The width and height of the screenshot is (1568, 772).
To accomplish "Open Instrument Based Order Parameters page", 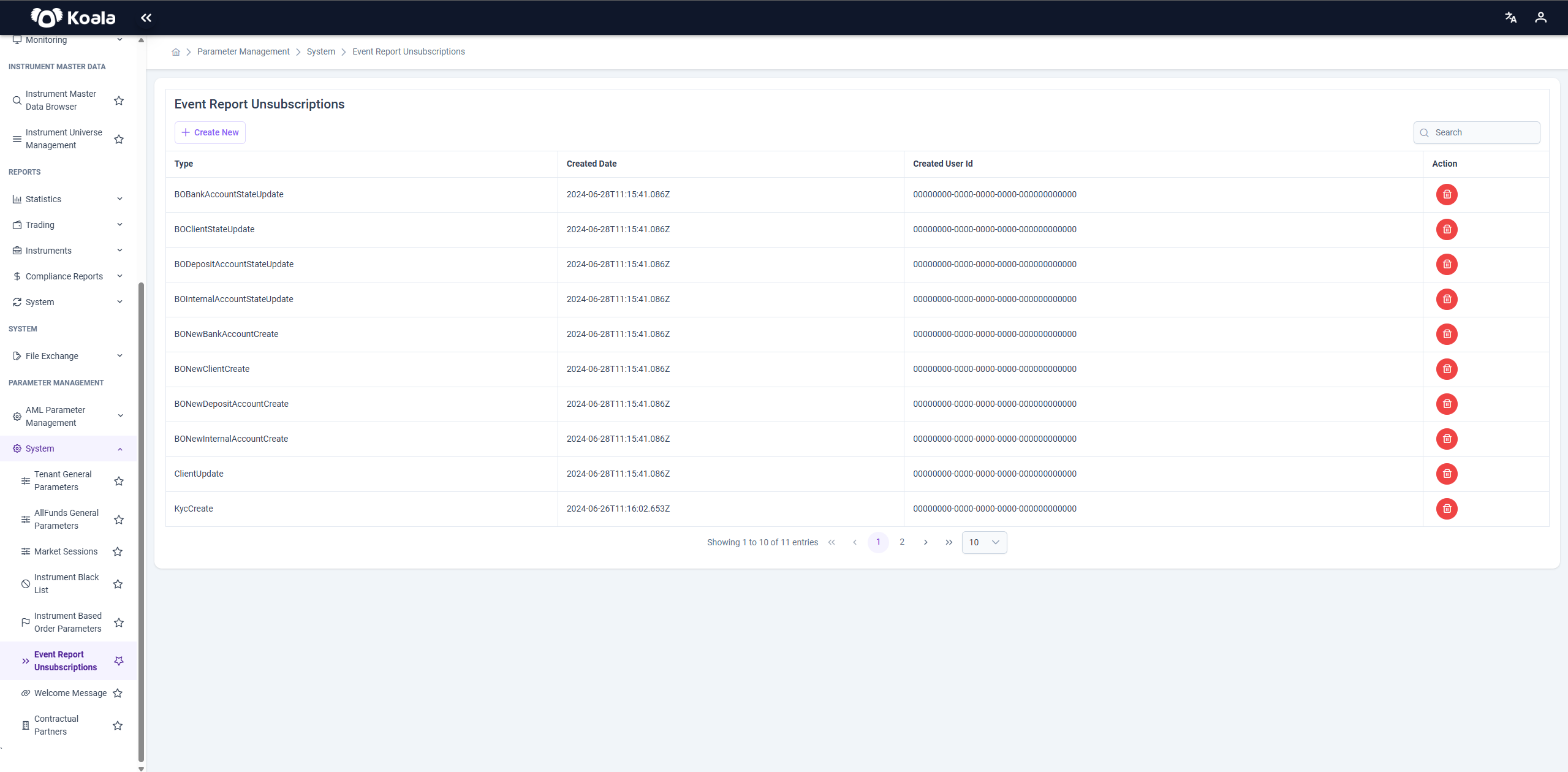I will (68, 623).
